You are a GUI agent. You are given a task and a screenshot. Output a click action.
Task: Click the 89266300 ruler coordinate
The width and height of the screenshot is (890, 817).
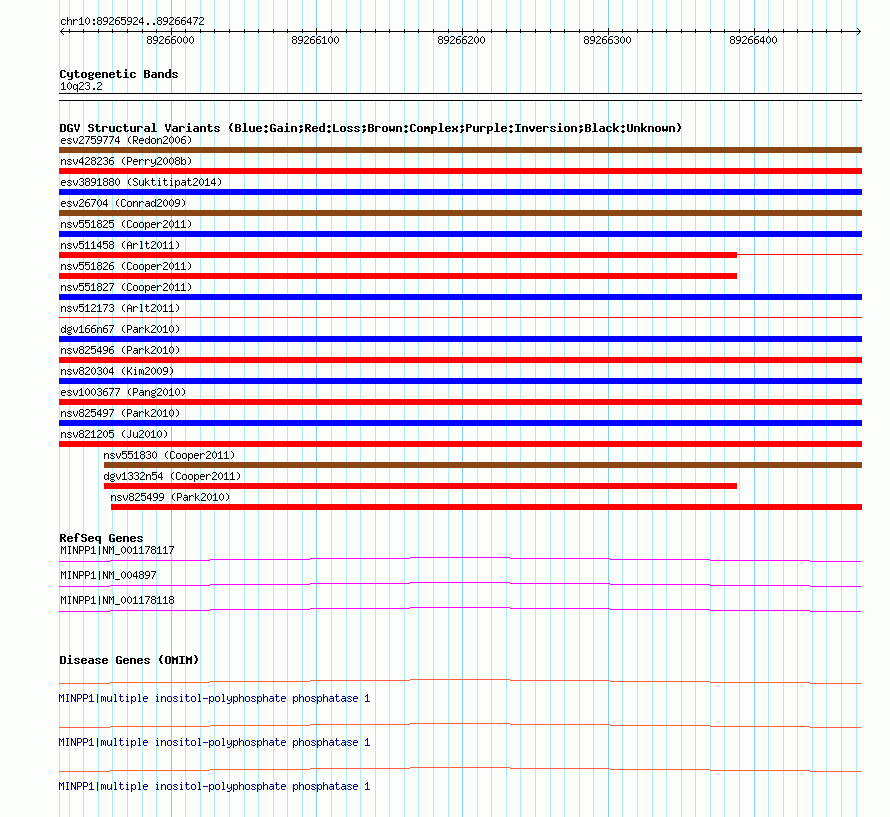tap(607, 40)
